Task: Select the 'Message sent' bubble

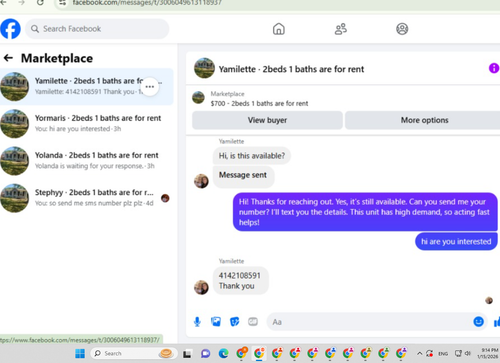Action: pos(243,176)
